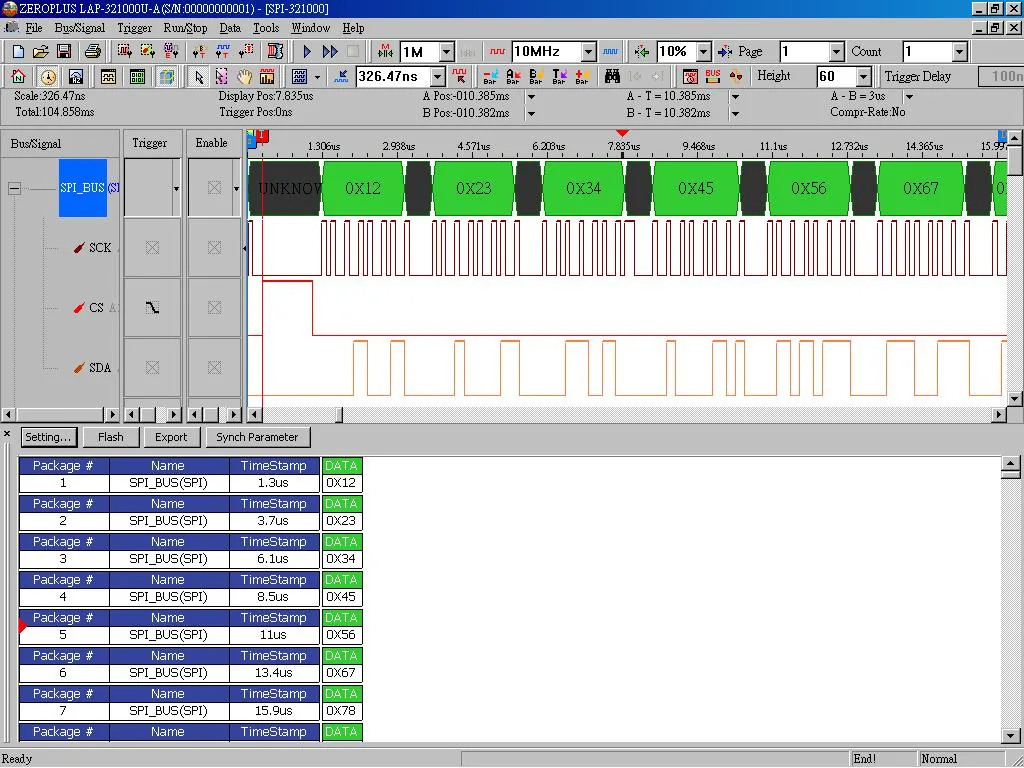The width and height of the screenshot is (1024, 768).
Task: Select the hand pan tool
Action: tap(244, 76)
